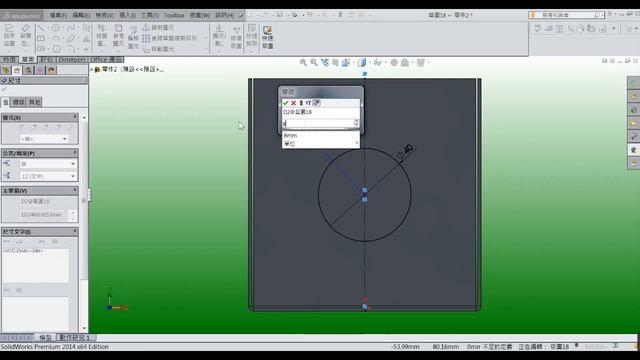The width and height of the screenshot is (640, 360).
Task: Open the units submenu under 8mm
Action: [x=321, y=144]
